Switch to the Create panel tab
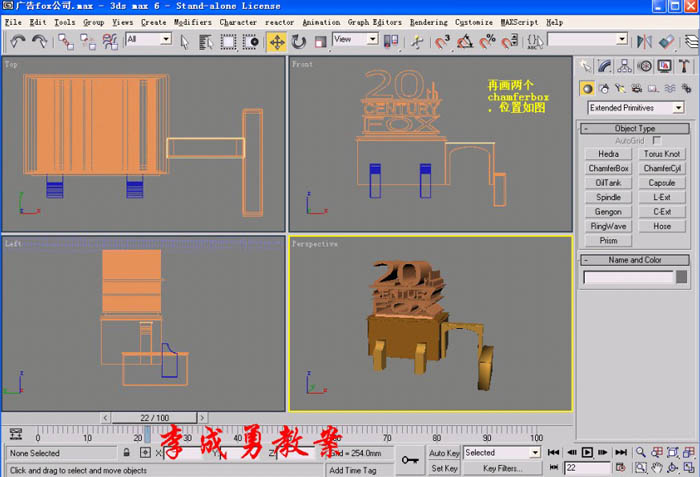700x477 pixels. coord(585,66)
